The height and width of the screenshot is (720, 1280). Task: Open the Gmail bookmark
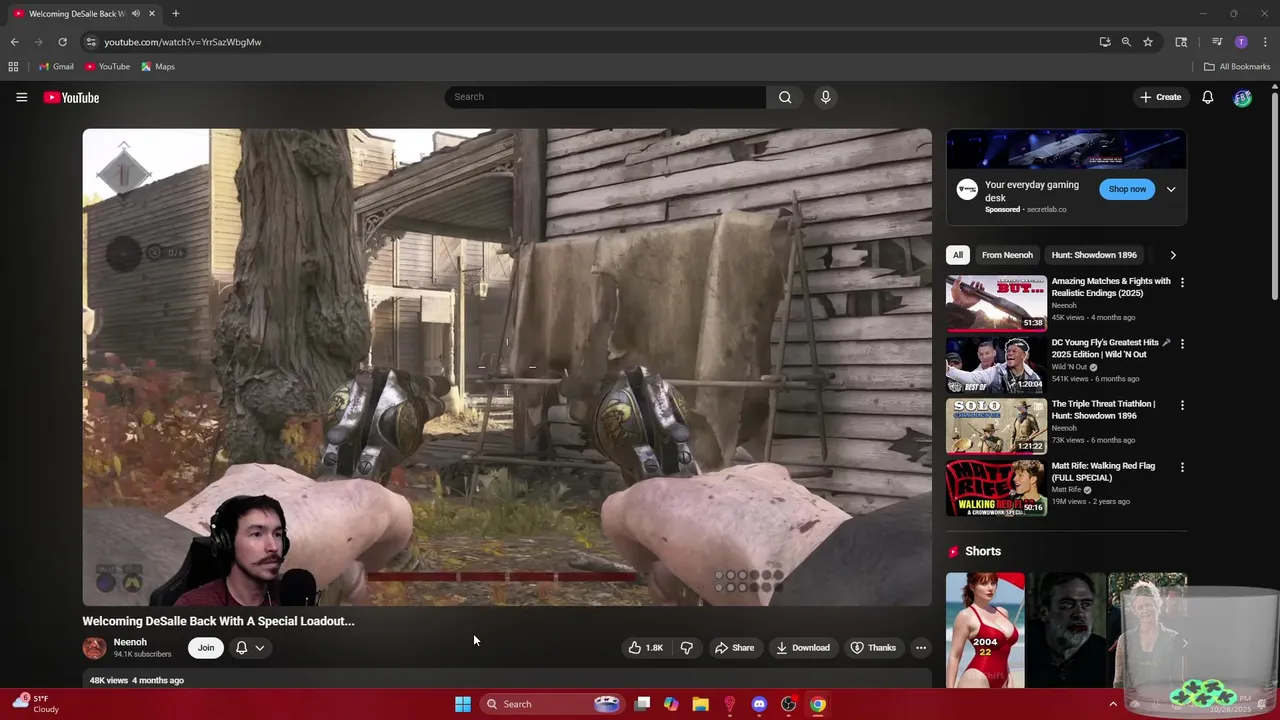56,67
